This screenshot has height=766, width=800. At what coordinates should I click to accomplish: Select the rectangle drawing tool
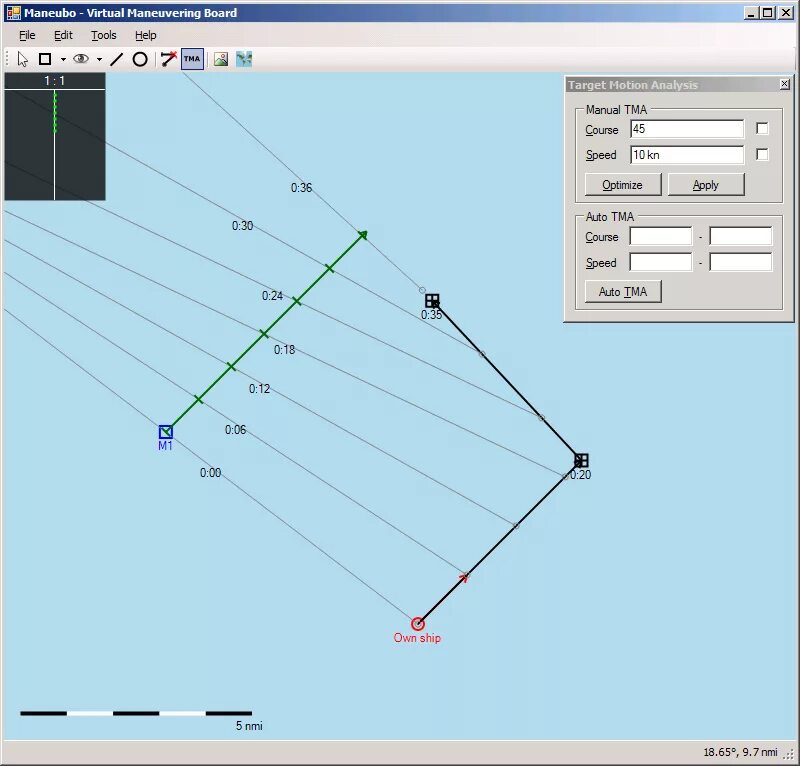point(44,59)
